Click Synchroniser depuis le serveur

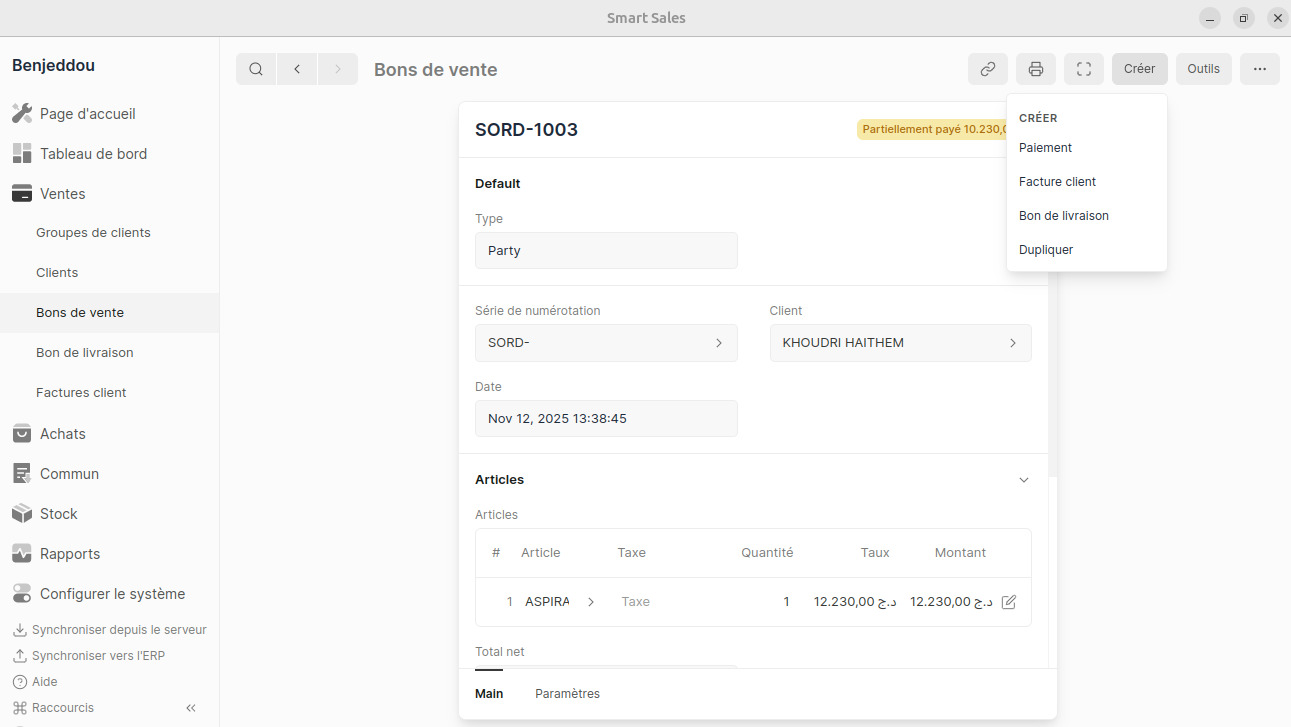pyautogui.click(x=118, y=630)
